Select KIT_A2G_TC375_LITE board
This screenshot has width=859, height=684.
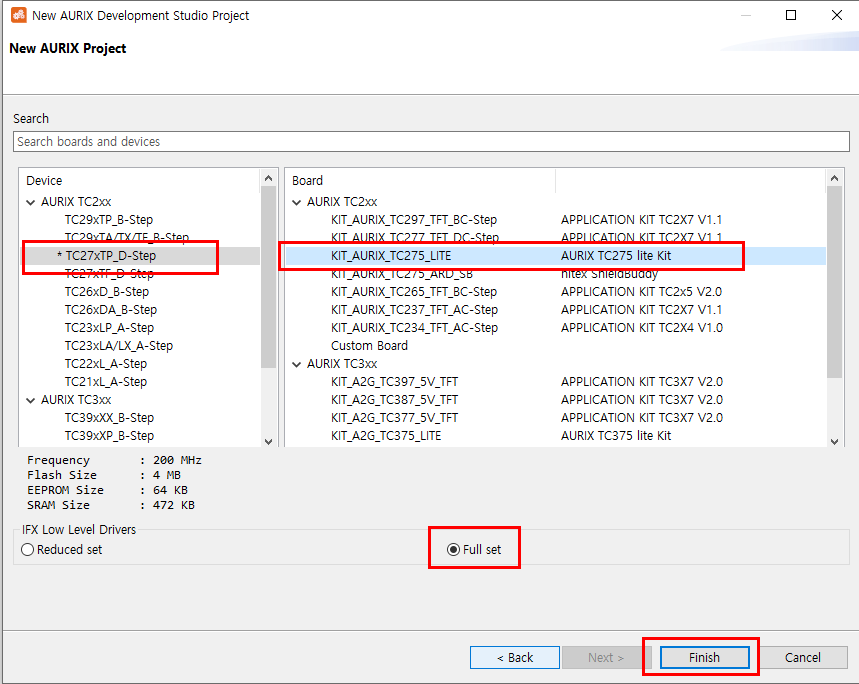[386, 436]
